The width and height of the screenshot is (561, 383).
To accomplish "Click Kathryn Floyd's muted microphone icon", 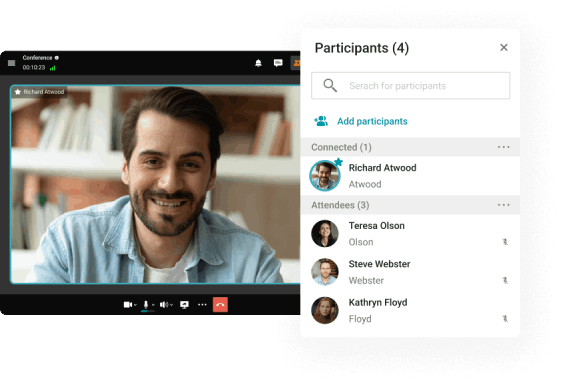I will coord(505,319).
